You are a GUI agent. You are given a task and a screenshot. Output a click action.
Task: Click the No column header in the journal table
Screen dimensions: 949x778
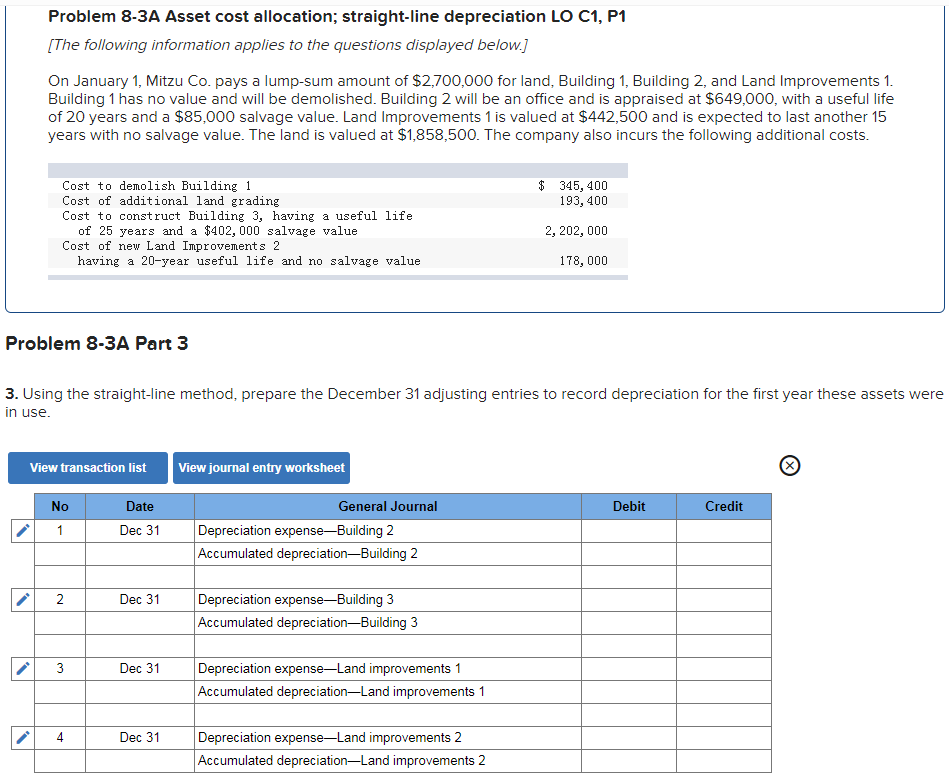coord(59,506)
